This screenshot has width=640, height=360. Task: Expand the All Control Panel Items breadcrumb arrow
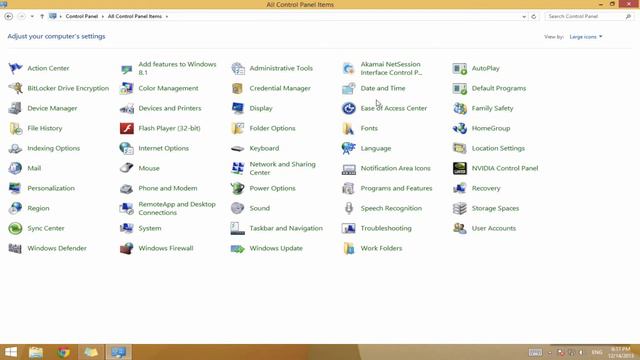(x=167, y=16)
